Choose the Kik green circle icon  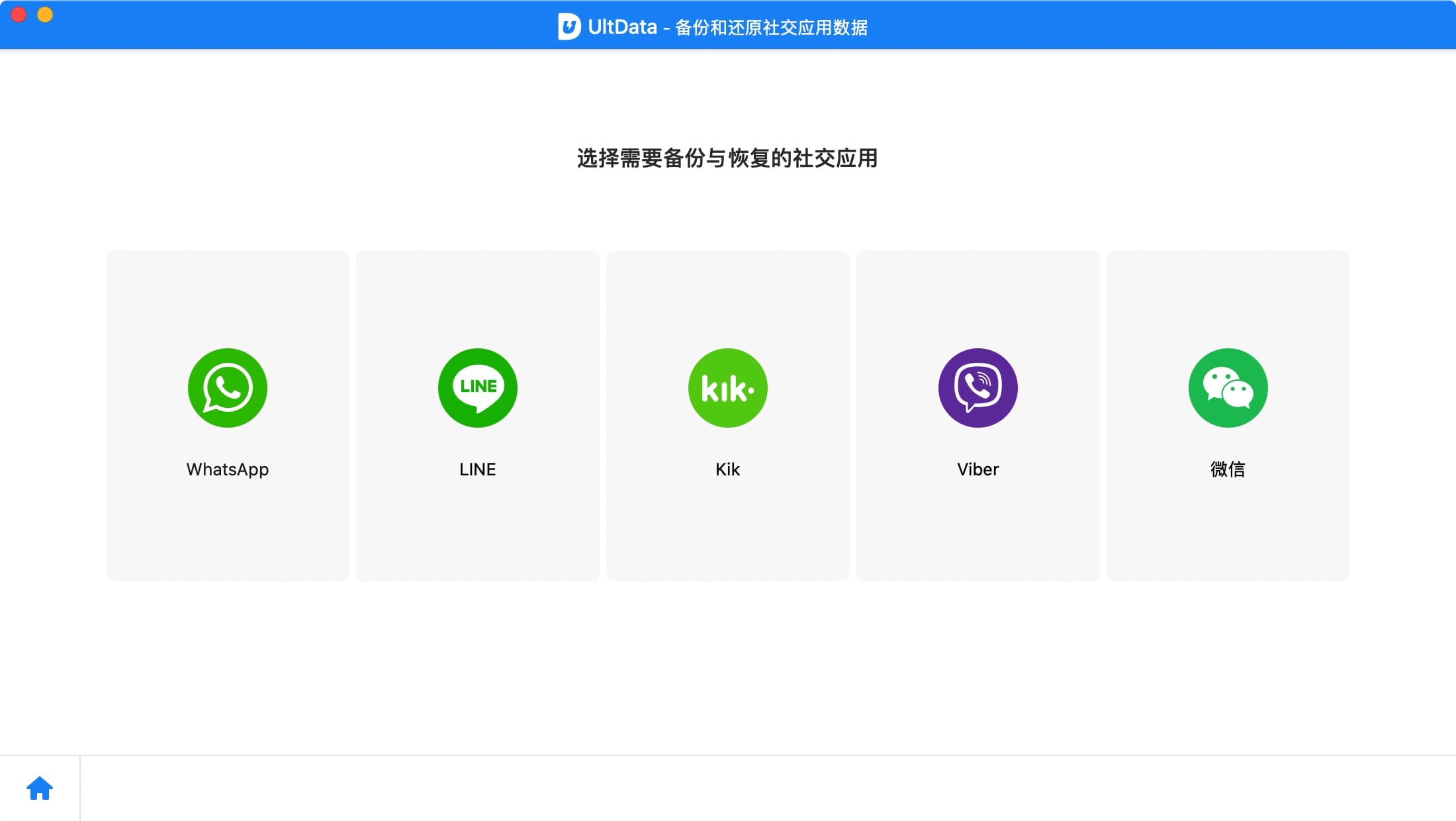tap(727, 388)
